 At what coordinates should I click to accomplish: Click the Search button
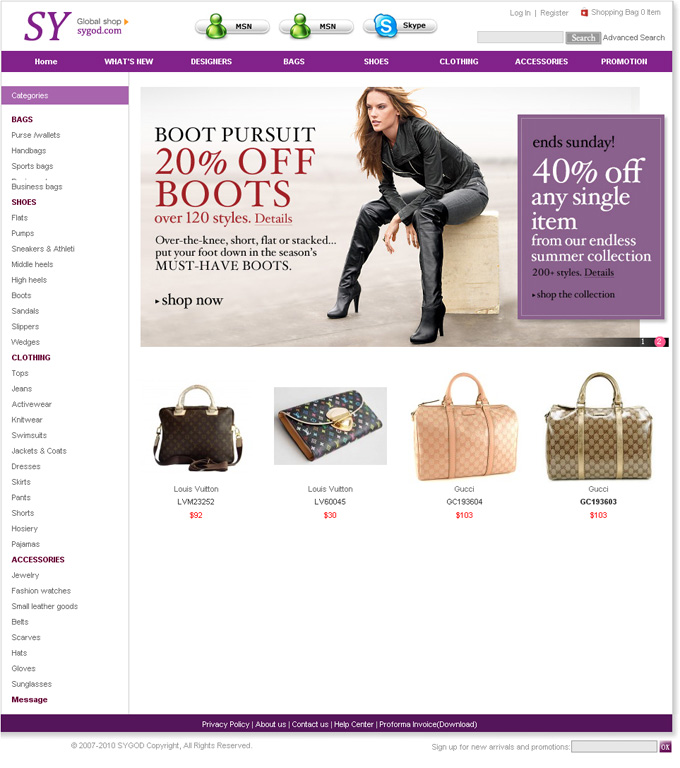(x=583, y=38)
